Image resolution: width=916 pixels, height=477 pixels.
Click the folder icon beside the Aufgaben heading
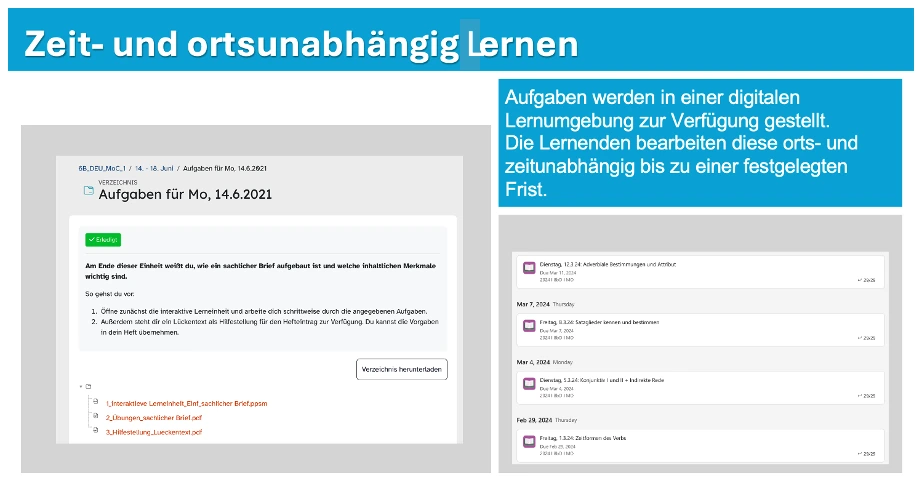coord(88,191)
